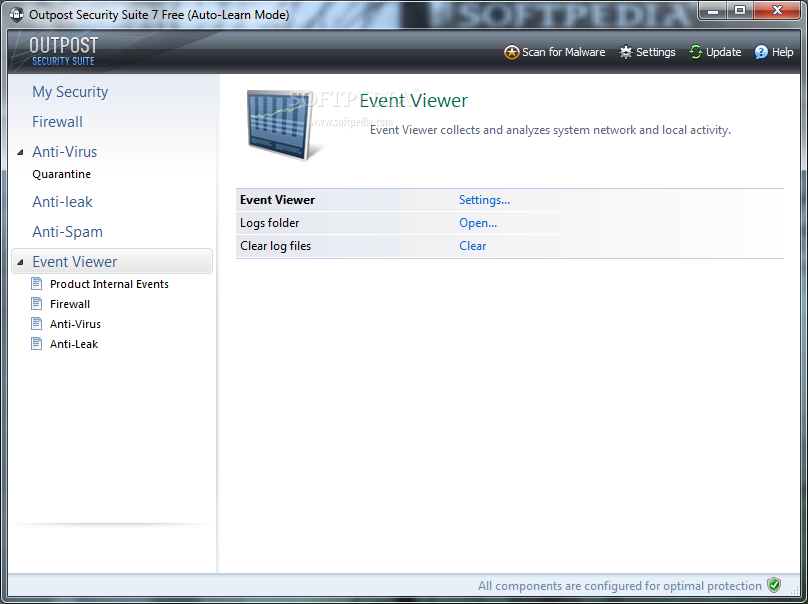Open the Anti-Virus log under Event Viewer
Screen dimensions: 808x604
click(x=75, y=324)
